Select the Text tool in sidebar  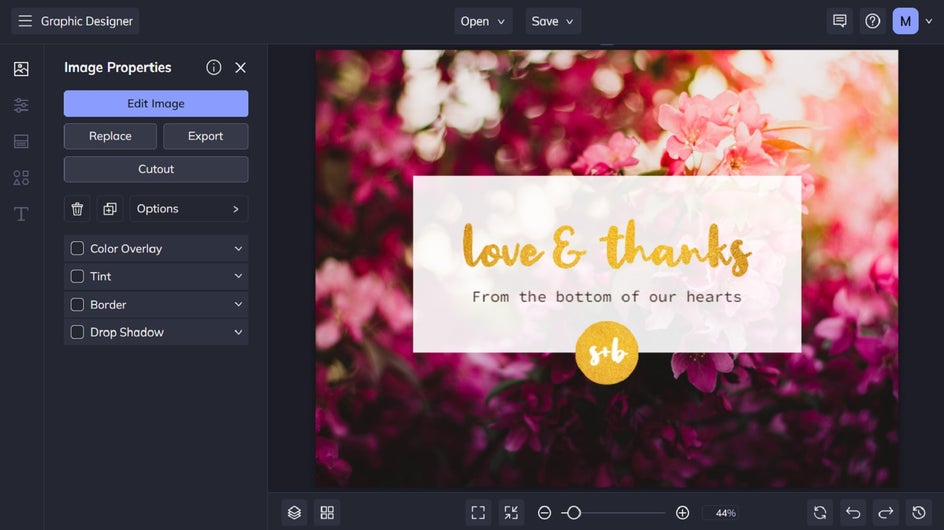21,214
